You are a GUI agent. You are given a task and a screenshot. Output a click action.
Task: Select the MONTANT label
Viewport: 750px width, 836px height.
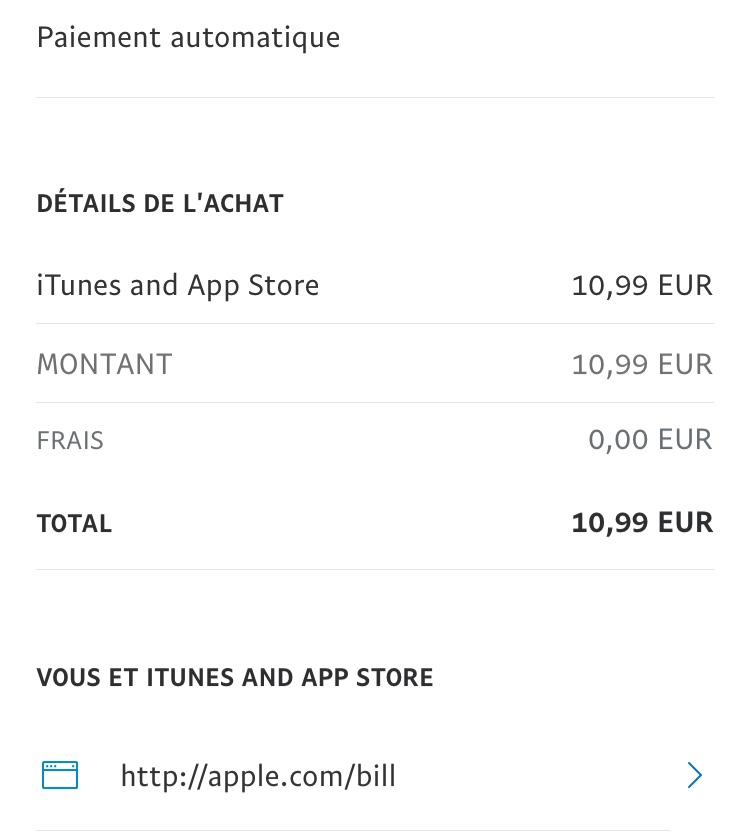pos(104,364)
